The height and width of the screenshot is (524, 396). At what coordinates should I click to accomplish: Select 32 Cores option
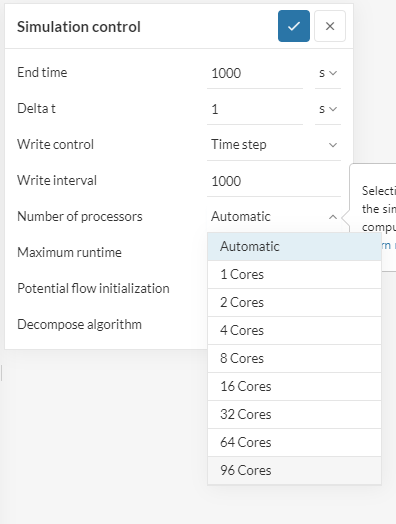point(294,415)
